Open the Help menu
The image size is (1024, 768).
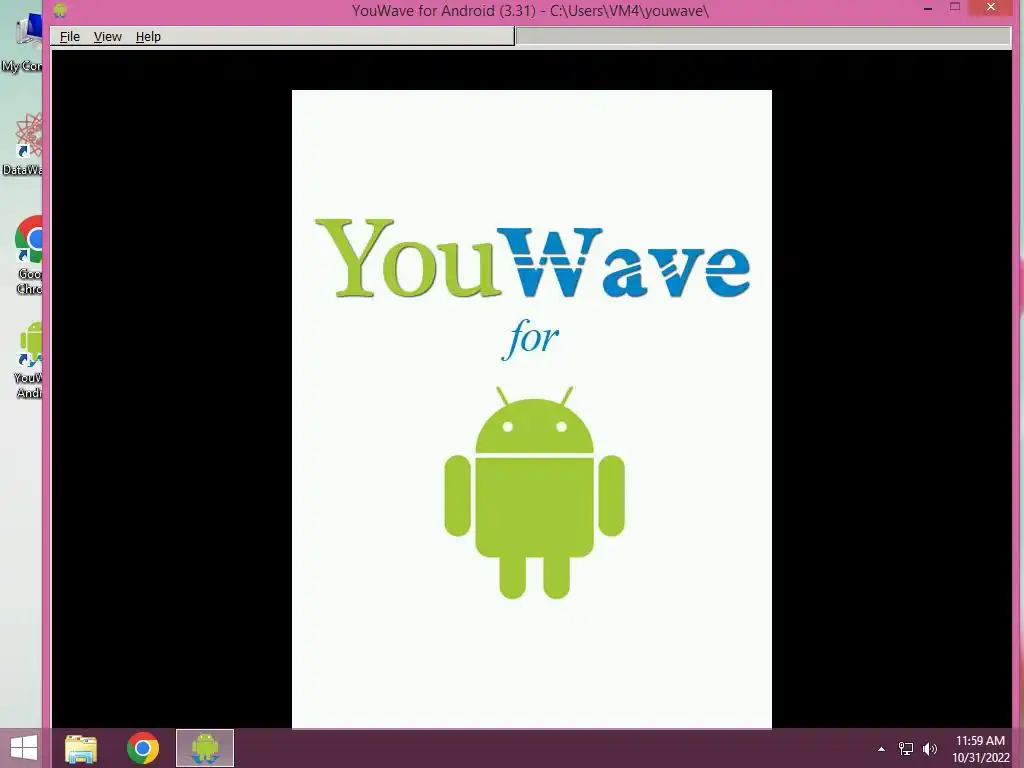[148, 37]
